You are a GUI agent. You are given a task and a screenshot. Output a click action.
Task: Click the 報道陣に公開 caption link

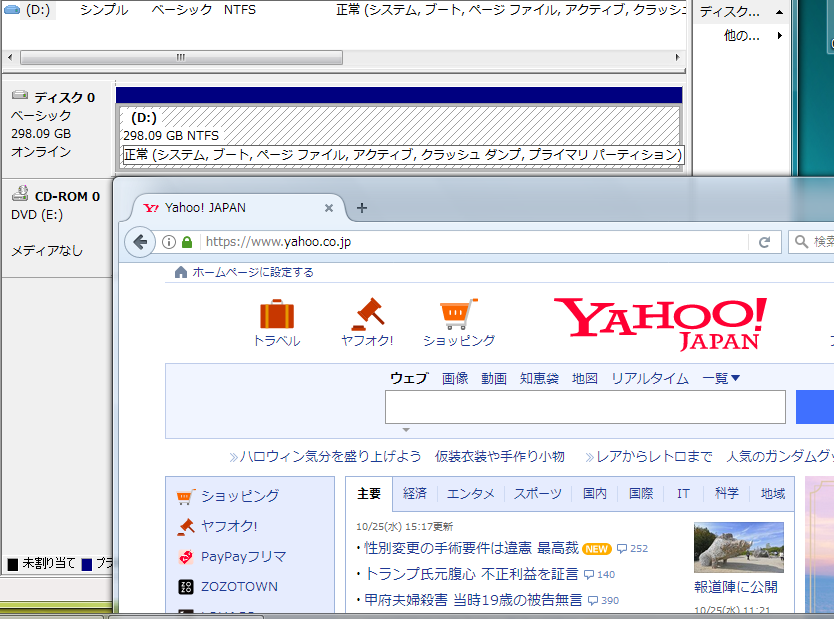pos(736,587)
